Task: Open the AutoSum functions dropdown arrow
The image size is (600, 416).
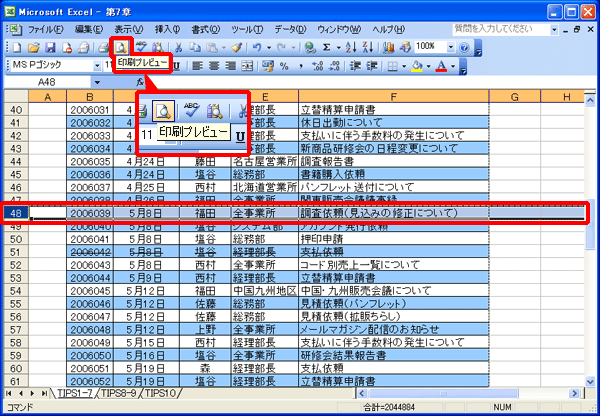Action: coord(338,48)
